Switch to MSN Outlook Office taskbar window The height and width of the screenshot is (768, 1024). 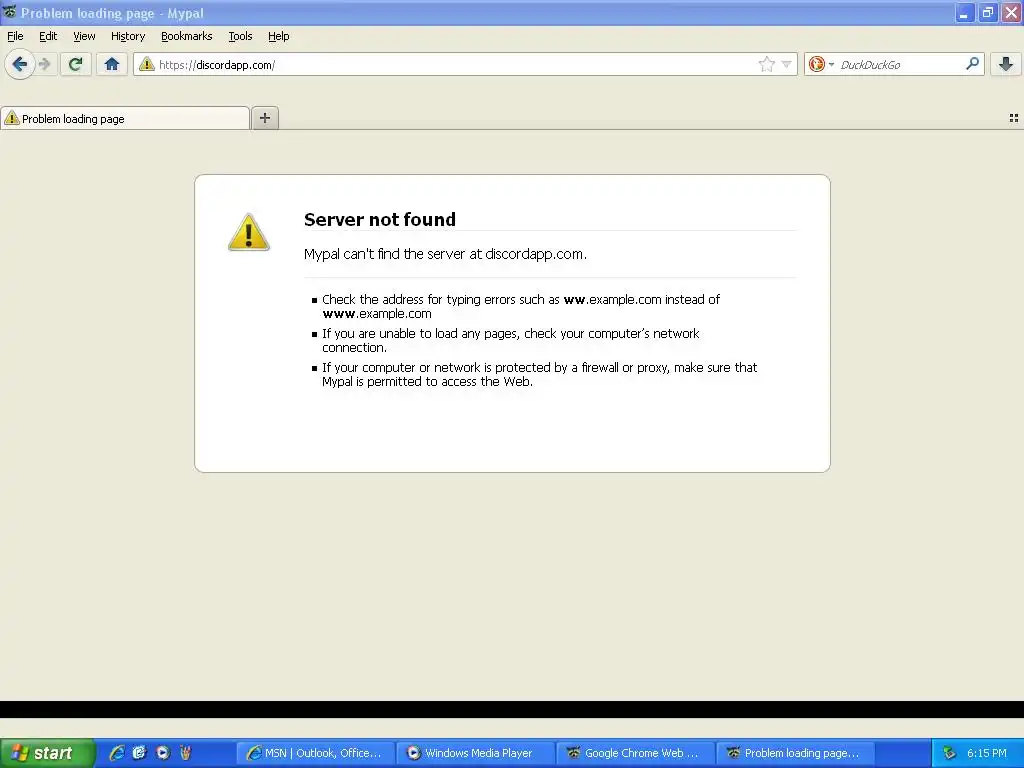pos(316,753)
